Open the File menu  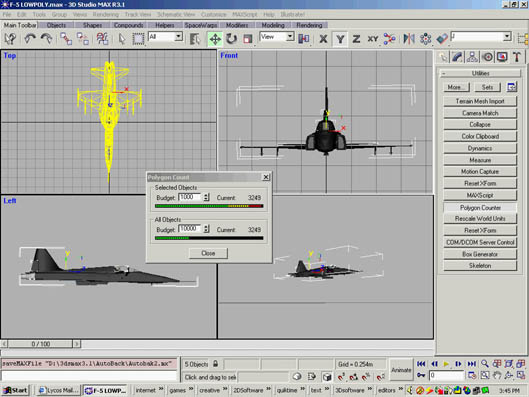(7, 15)
